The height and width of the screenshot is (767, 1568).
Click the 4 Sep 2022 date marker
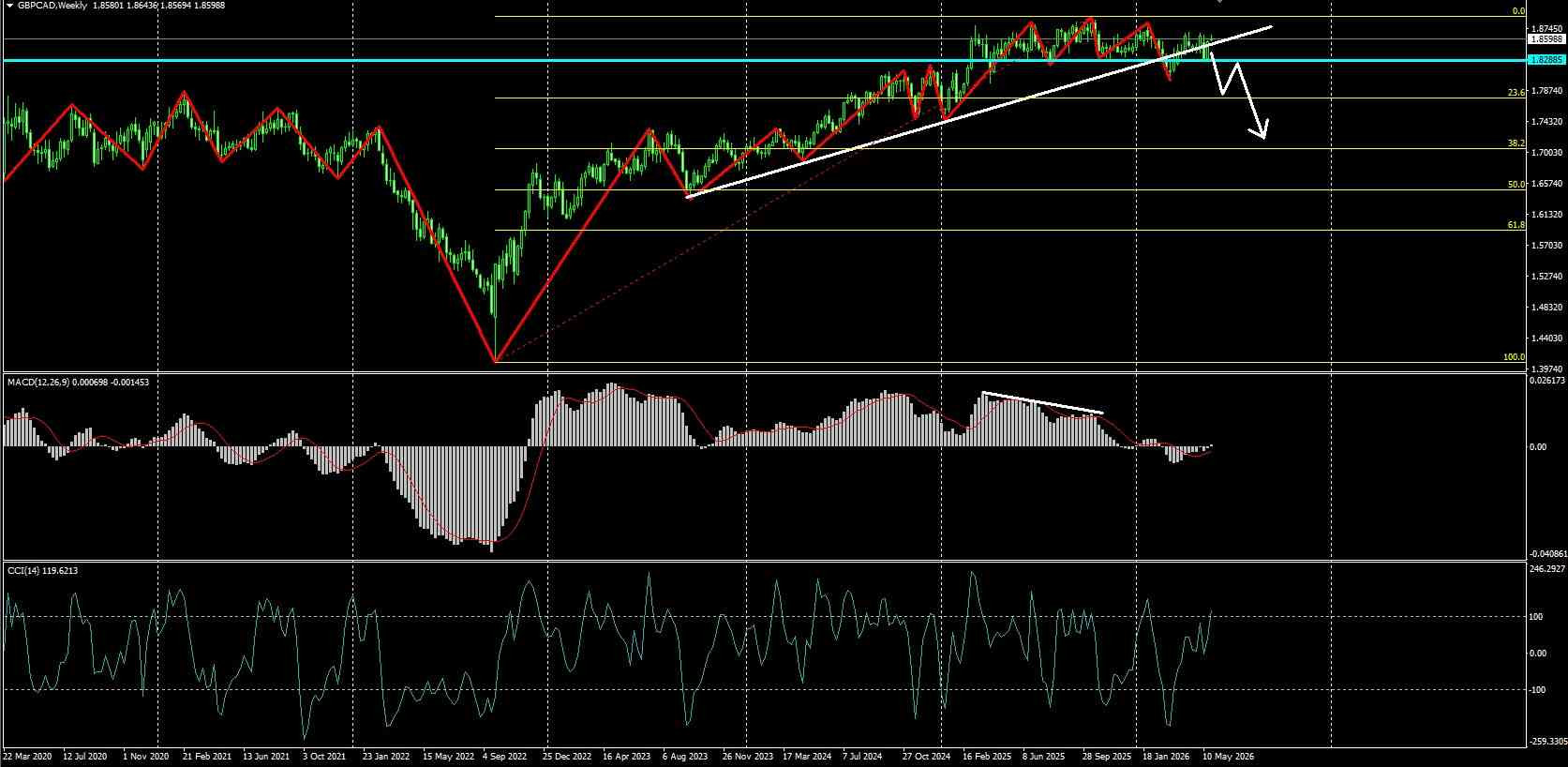(506, 756)
